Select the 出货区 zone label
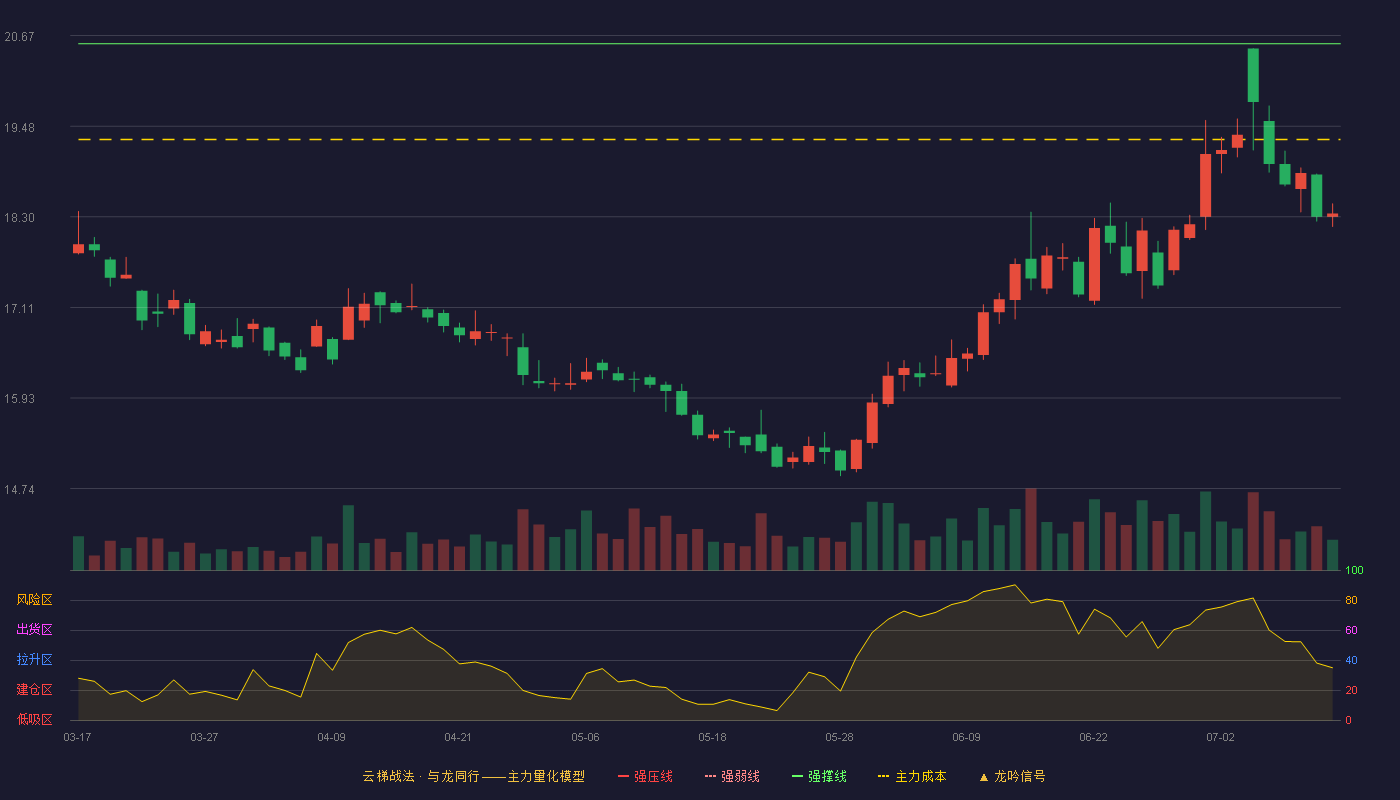Screen dimensions: 1400x800 (35, 630)
